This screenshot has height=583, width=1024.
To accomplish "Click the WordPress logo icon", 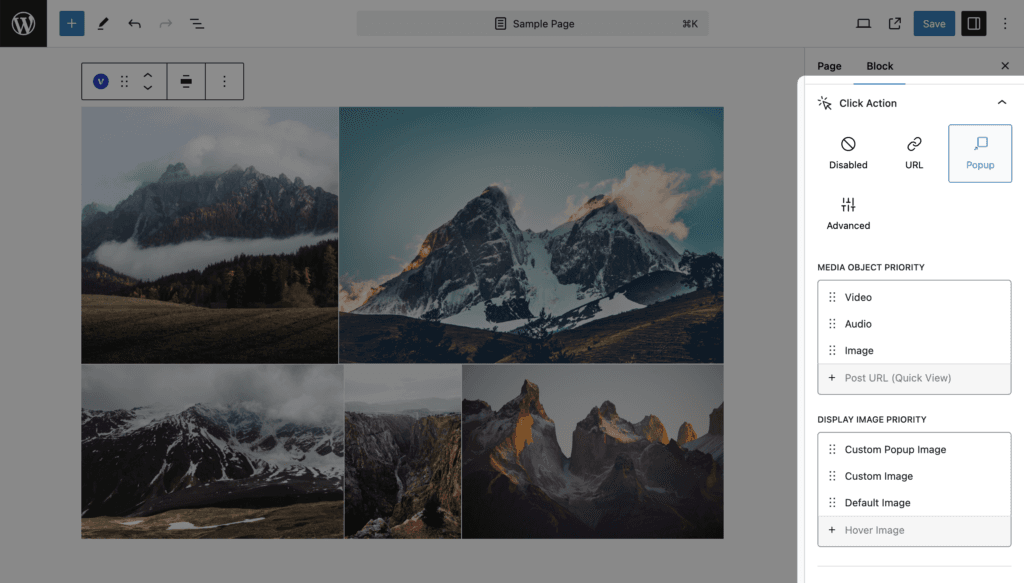I will 23,23.
